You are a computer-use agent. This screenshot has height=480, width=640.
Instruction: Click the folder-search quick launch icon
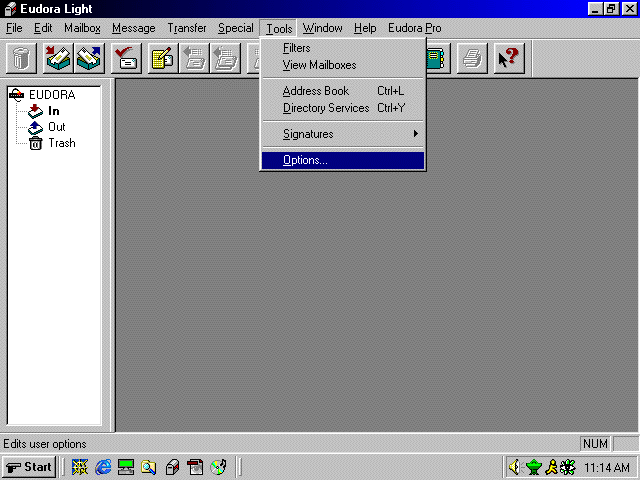[149, 467]
